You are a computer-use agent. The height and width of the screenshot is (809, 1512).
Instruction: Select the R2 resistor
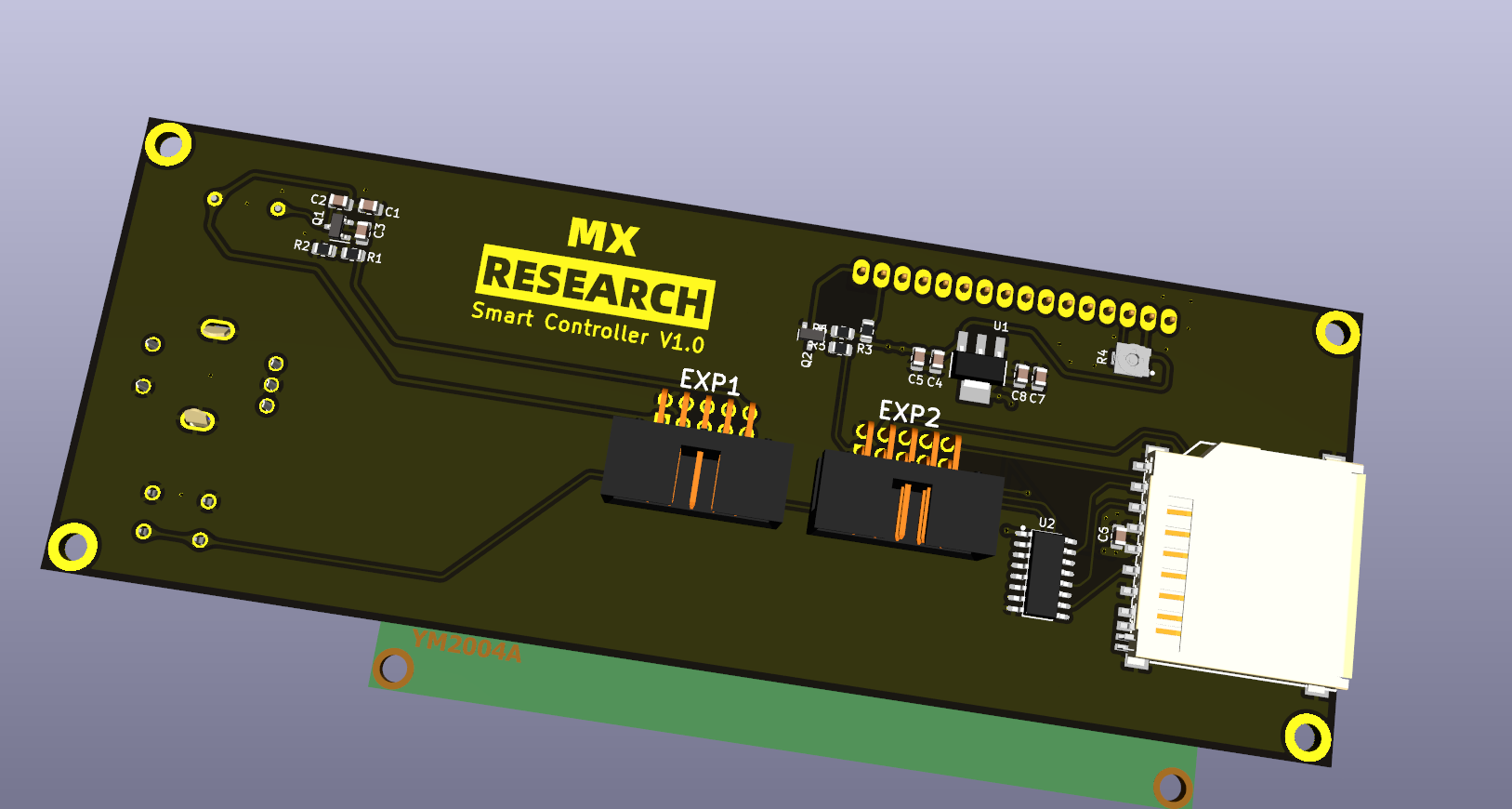point(324,249)
